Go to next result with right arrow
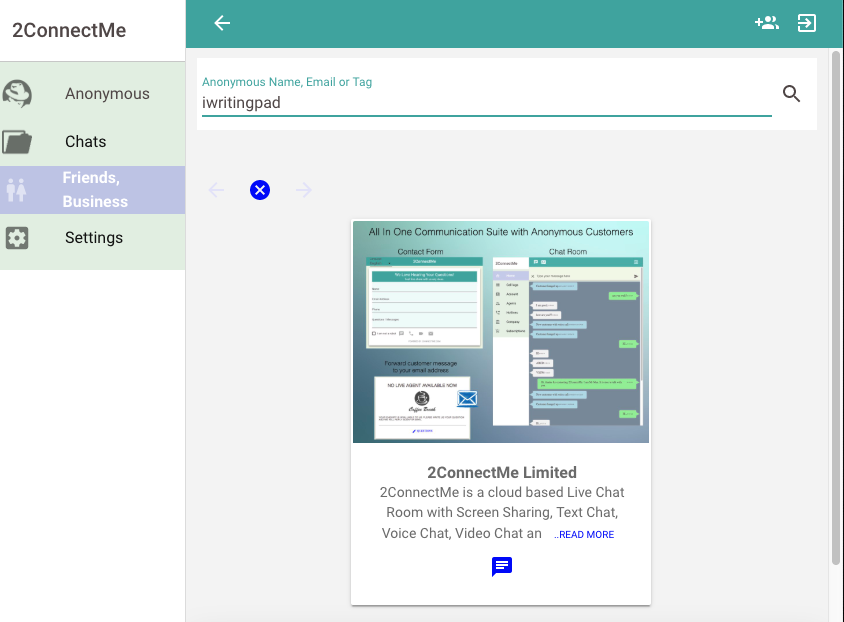The image size is (844, 622). pos(304,190)
